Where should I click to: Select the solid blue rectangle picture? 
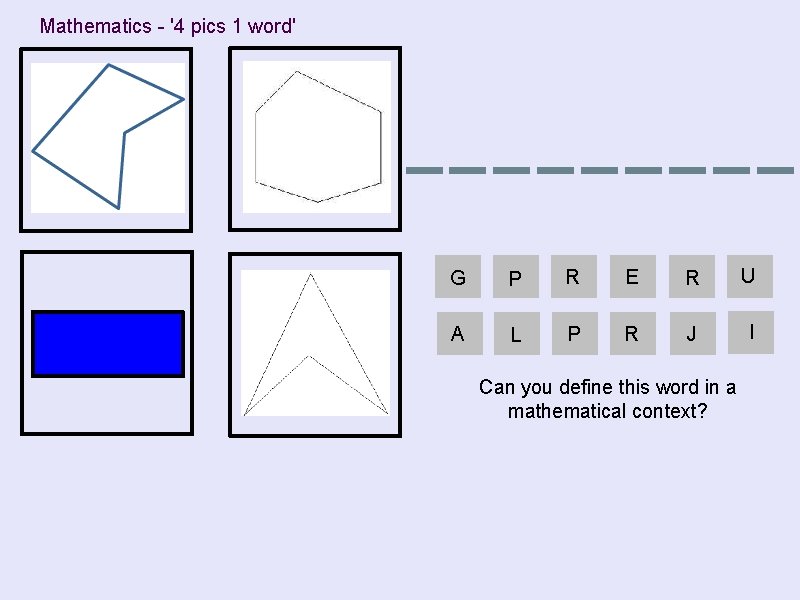point(107,343)
